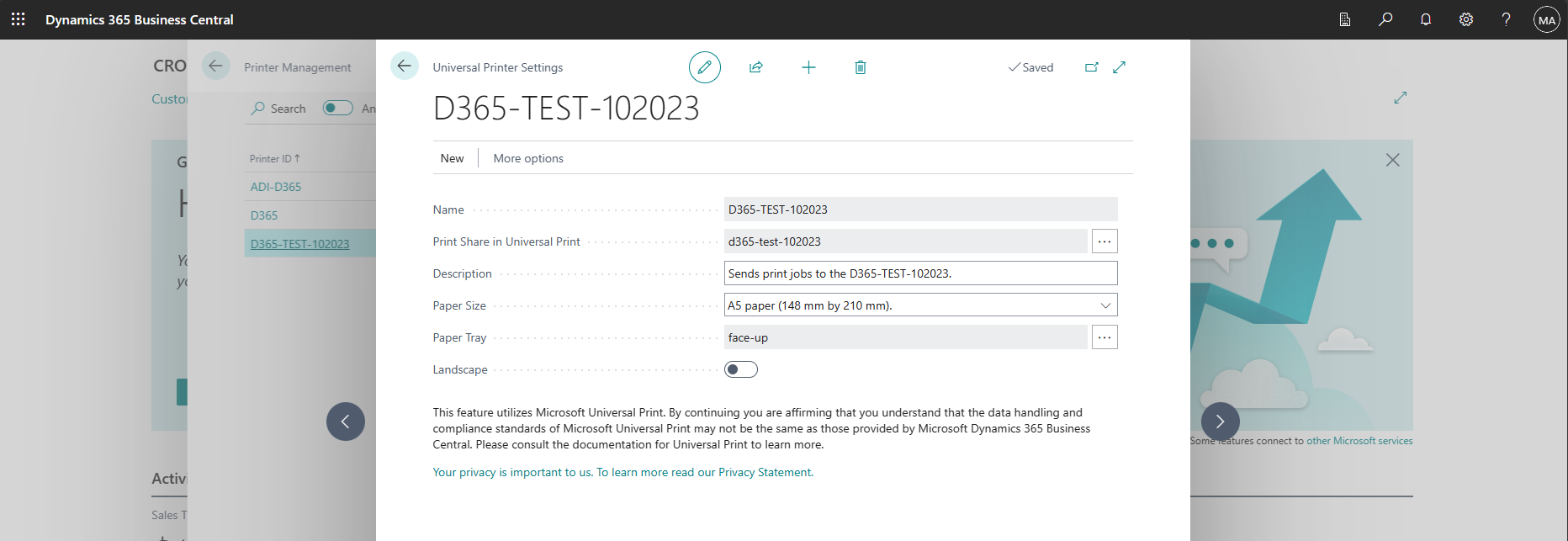Close the background banner with X
This screenshot has height=541, width=1568.
[x=1393, y=160]
